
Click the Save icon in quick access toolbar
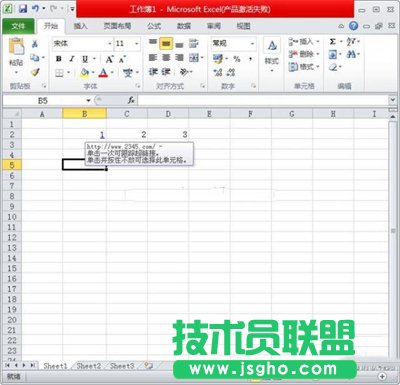point(23,9)
